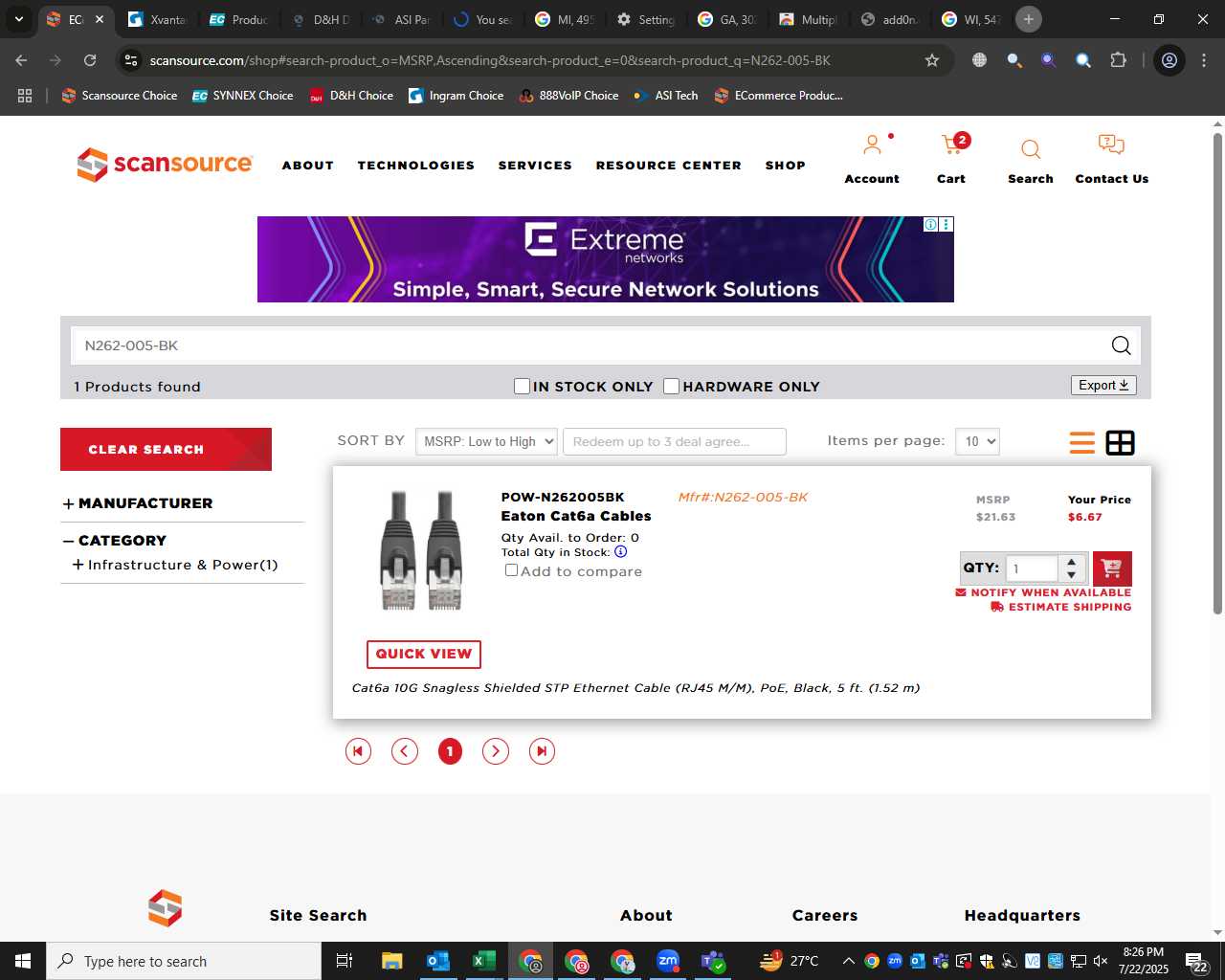Open SORT BY dropdown
1225x980 pixels.
click(486, 441)
